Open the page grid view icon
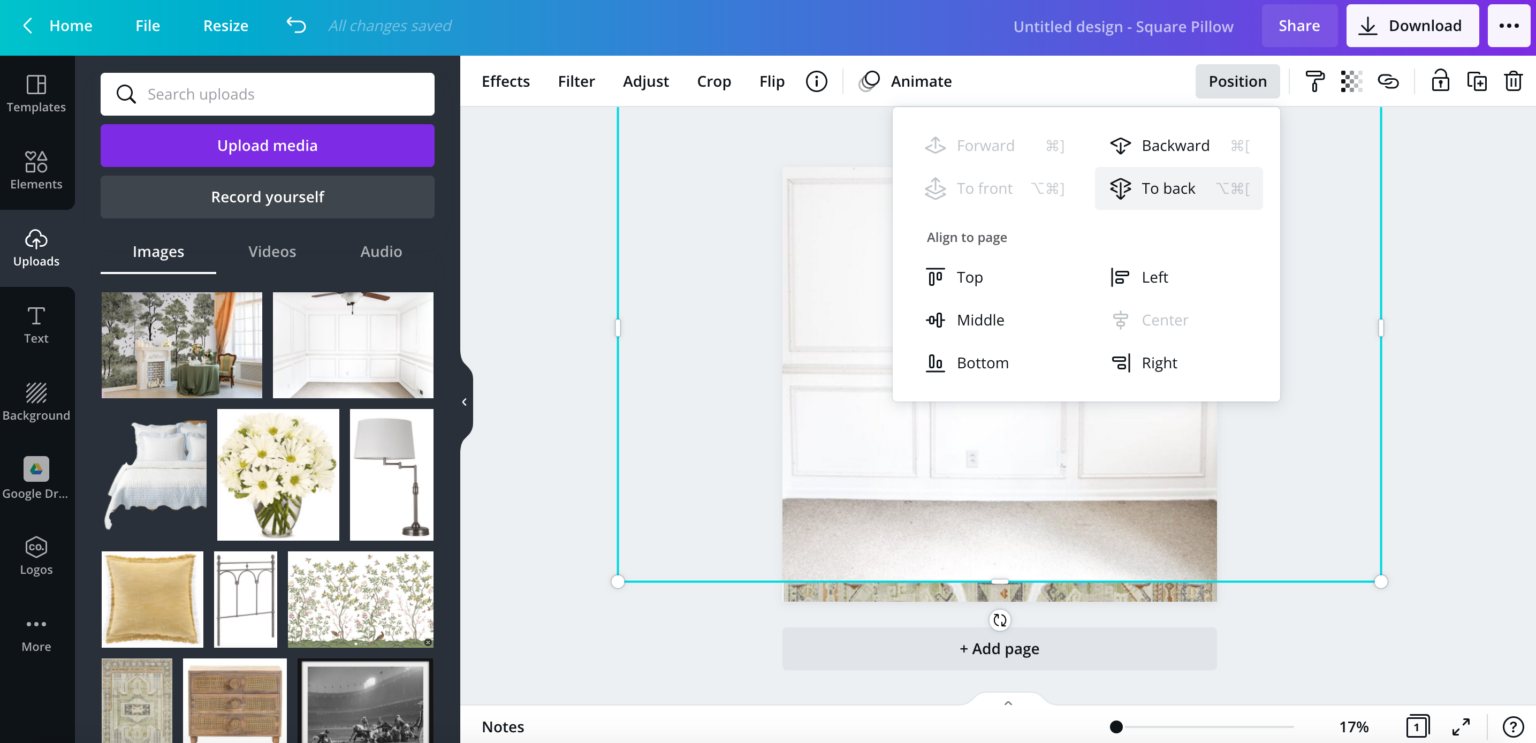 coord(1417,727)
